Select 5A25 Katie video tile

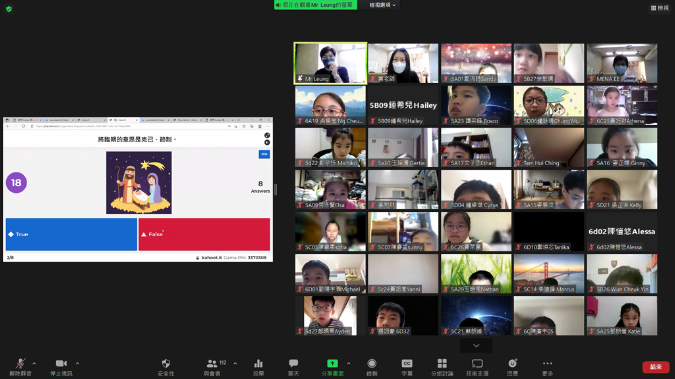point(622,316)
